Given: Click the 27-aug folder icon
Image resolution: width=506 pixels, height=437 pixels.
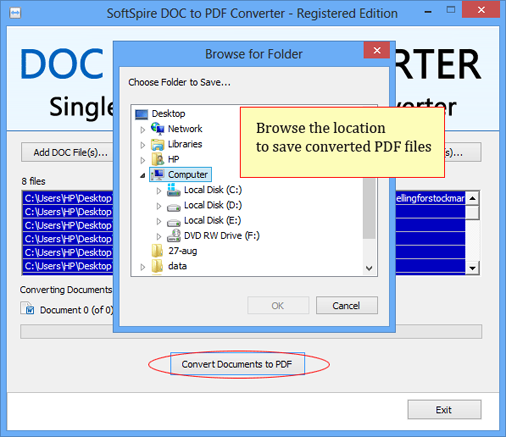Looking at the screenshot, I should click(x=157, y=251).
